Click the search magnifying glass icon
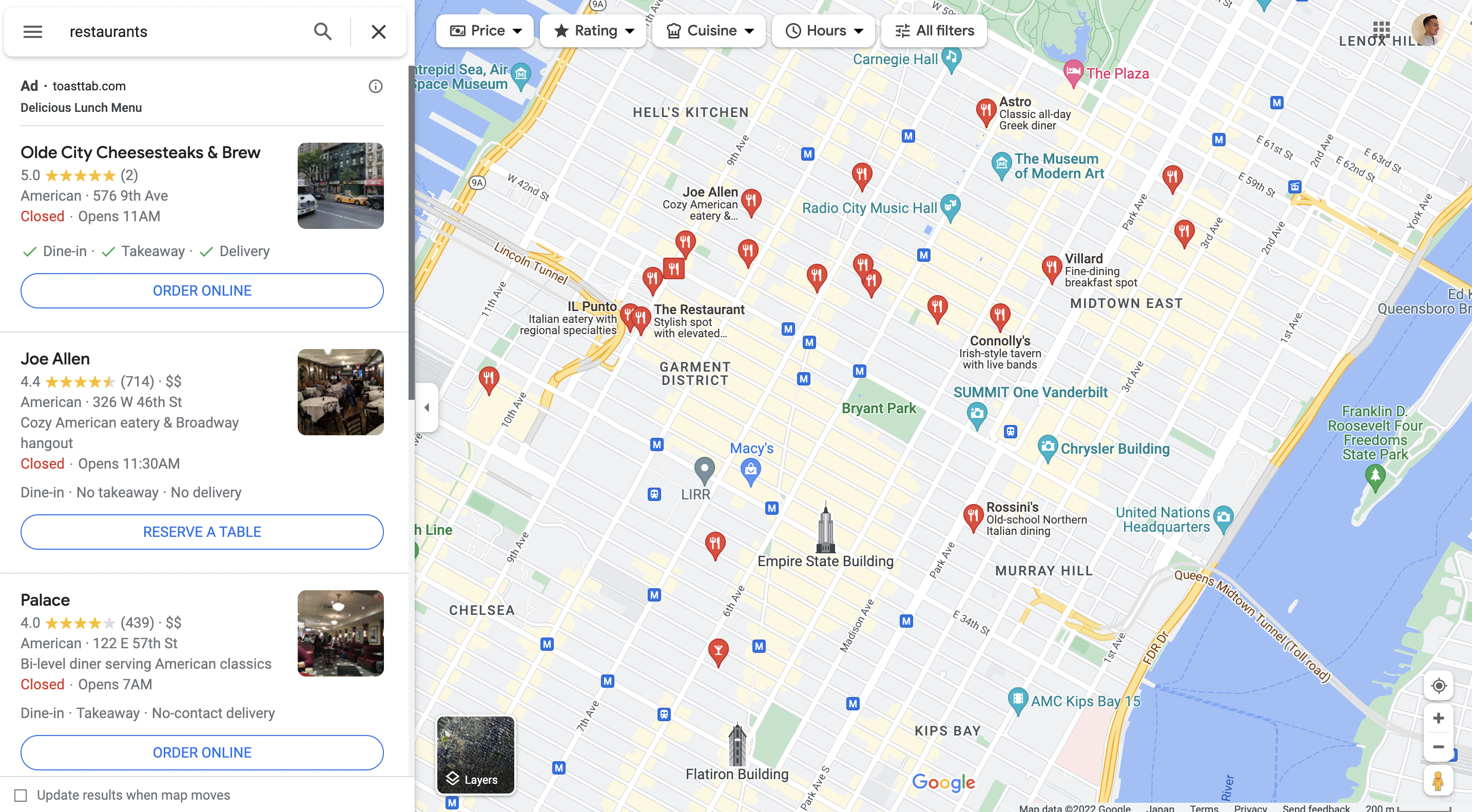This screenshot has height=812, width=1472. (322, 30)
